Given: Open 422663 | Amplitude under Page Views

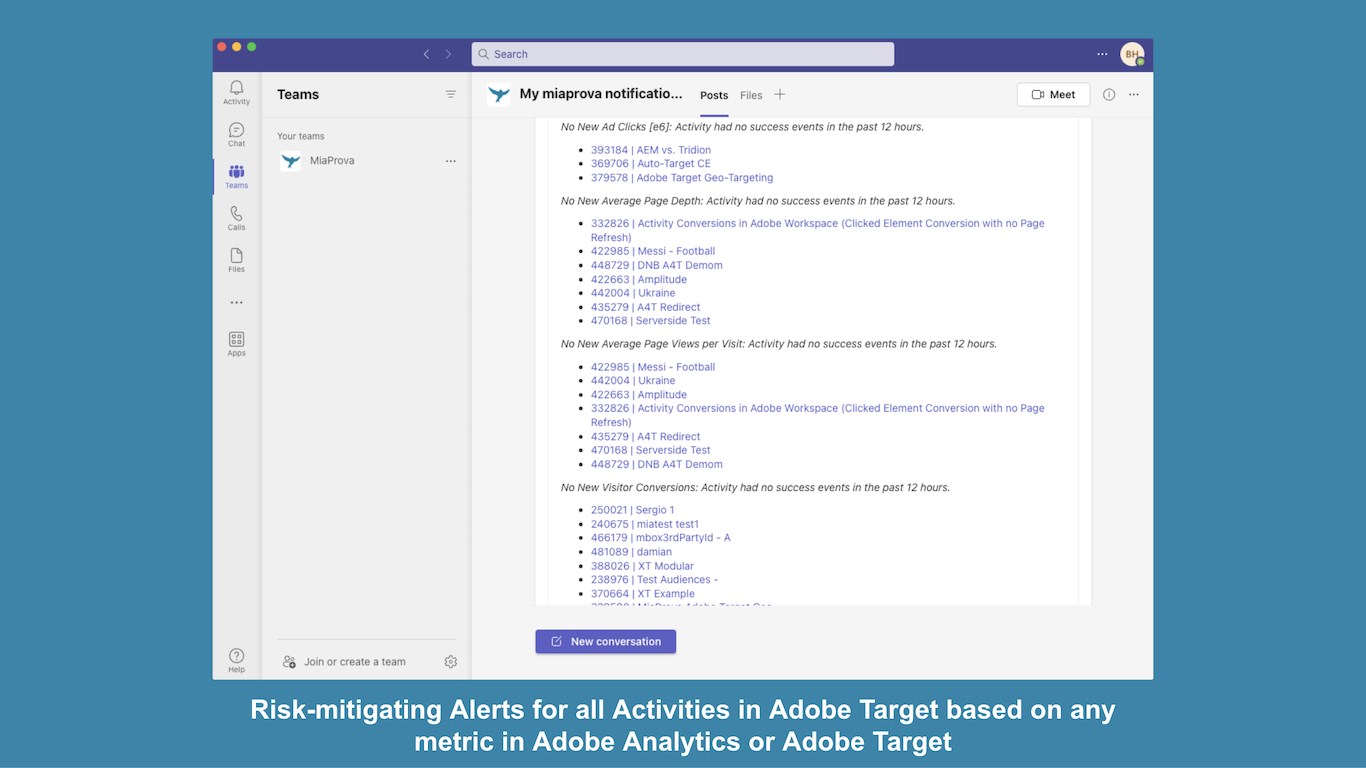Looking at the screenshot, I should pyautogui.click(x=639, y=395).
